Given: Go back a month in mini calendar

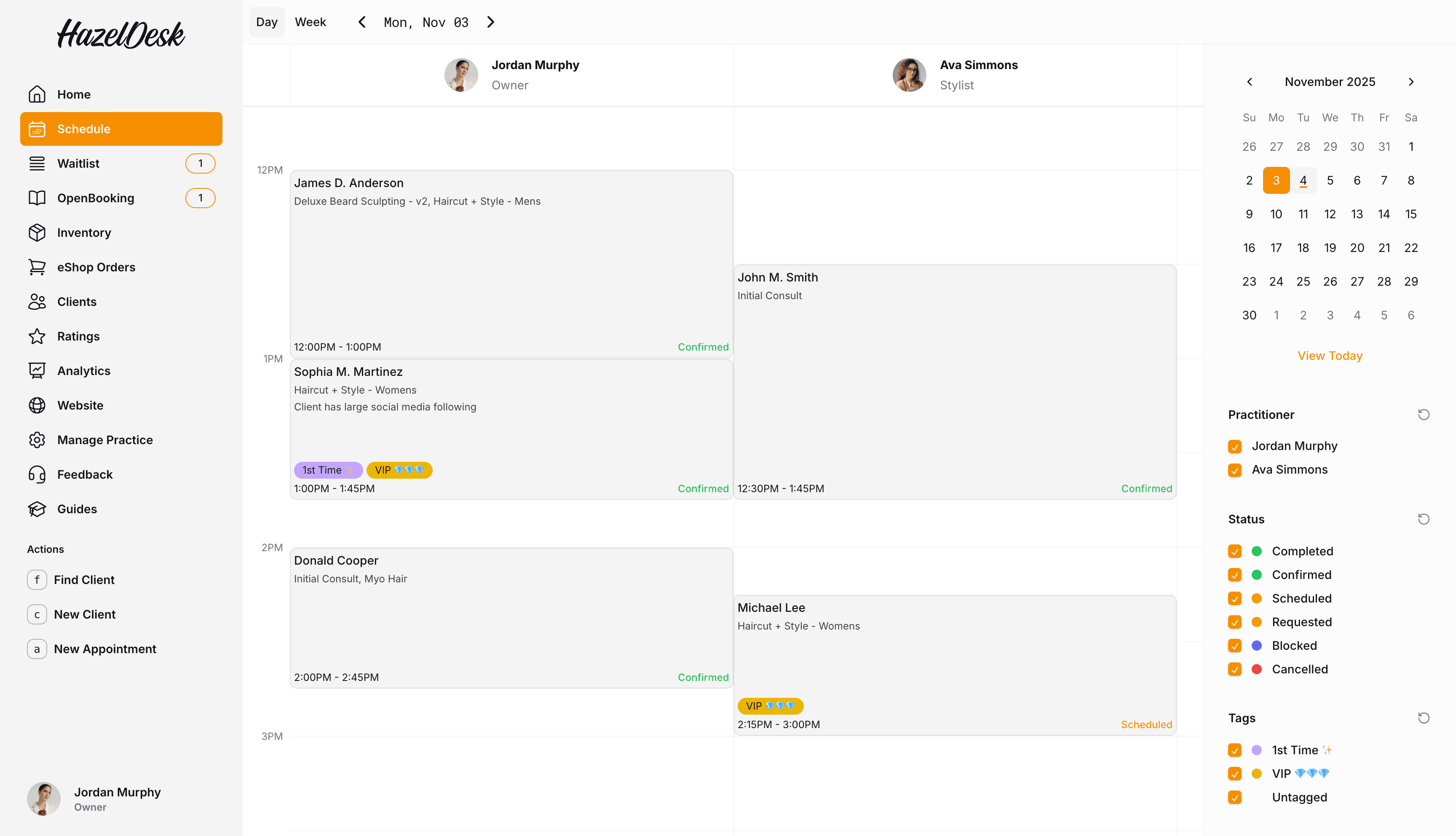Looking at the screenshot, I should pos(1250,81).
